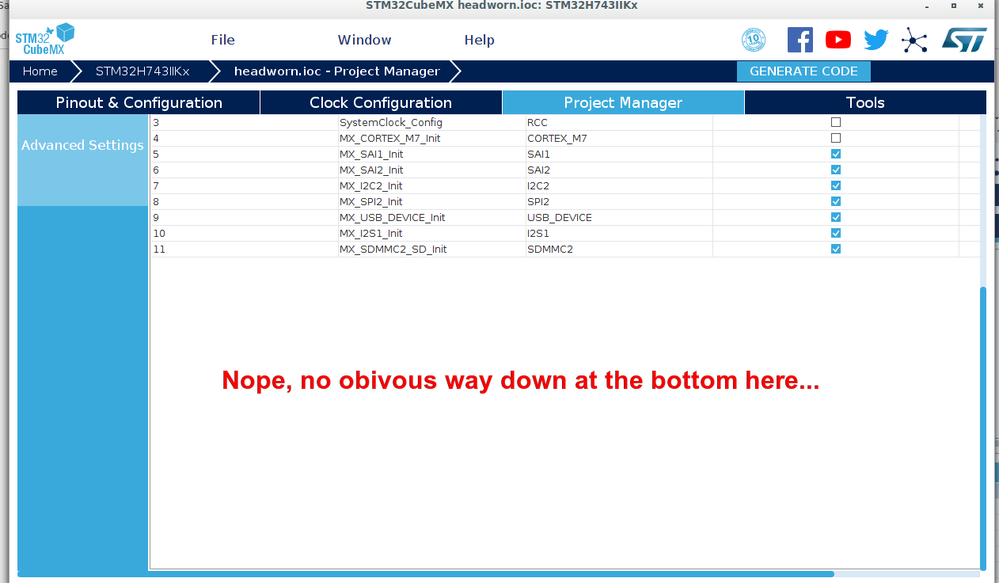The image size is (999, 583).
Task: Open the Facebook icon link
Action: pos(800,40)
